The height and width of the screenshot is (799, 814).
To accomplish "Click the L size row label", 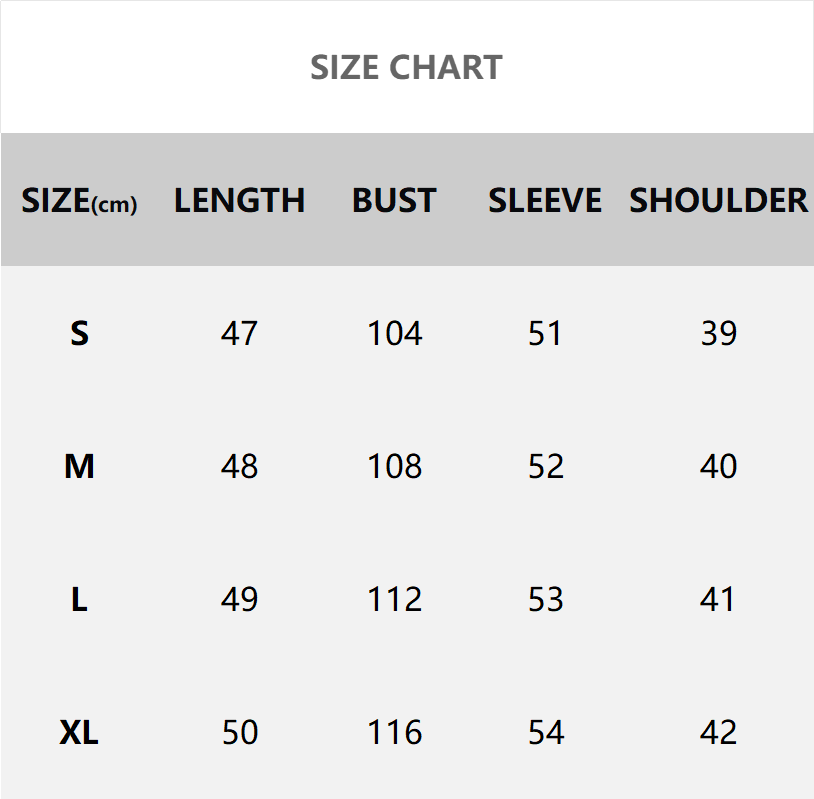I will [79, 599].
